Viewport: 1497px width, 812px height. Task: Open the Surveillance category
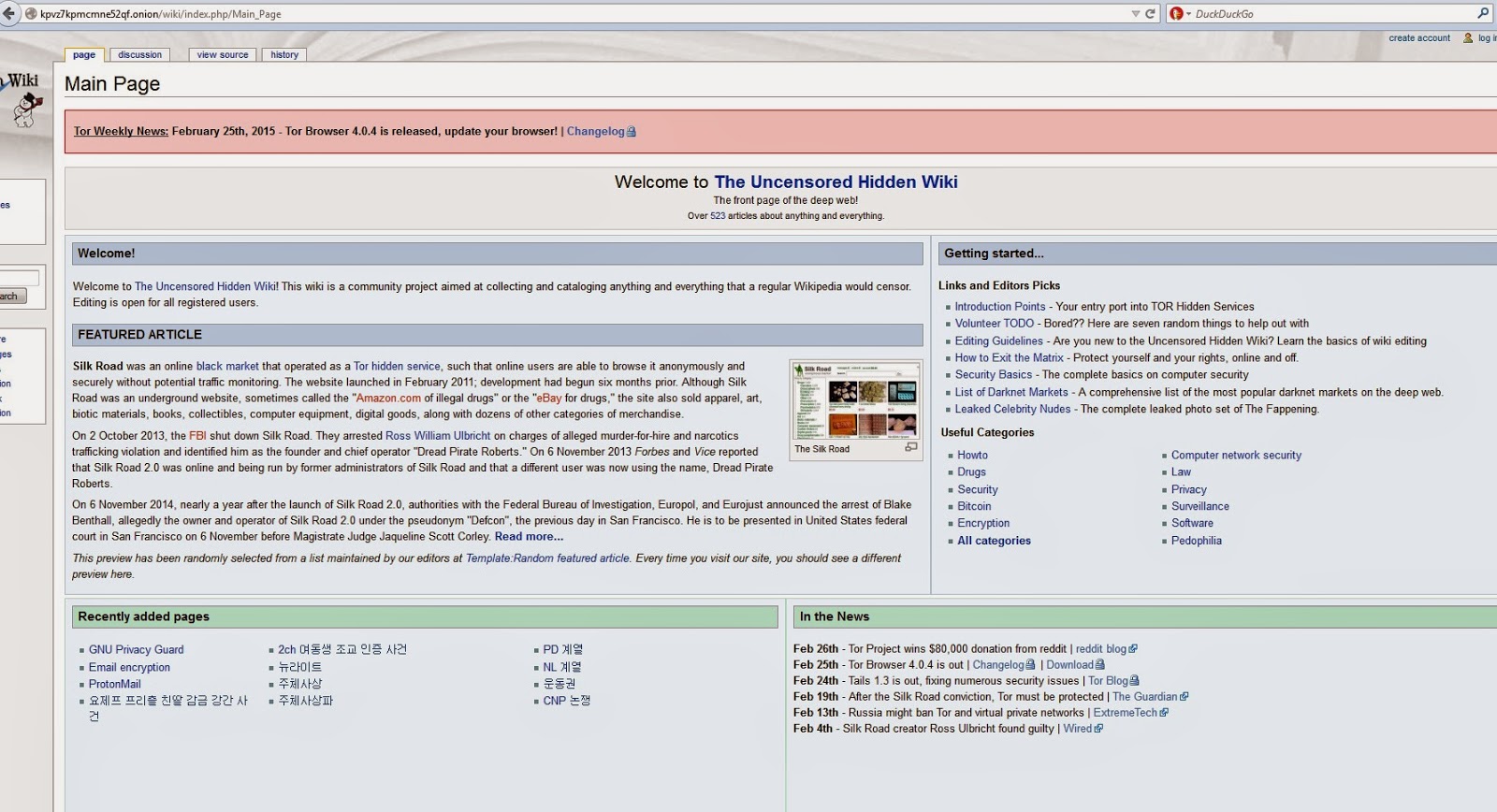click(x=1200, y=507)
